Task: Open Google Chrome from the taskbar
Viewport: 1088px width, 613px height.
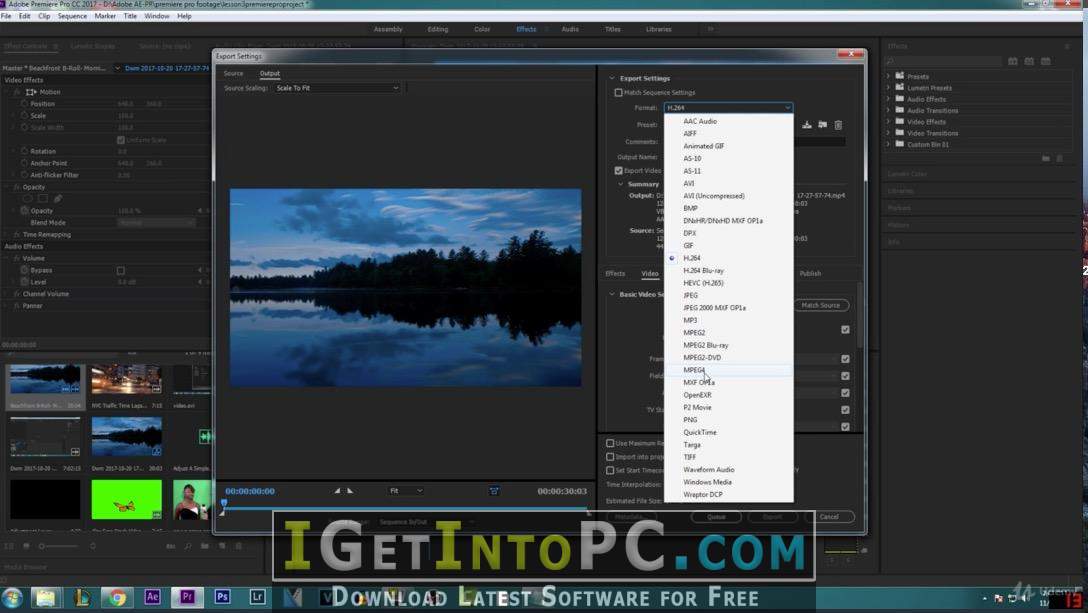Action: [117, 597]
